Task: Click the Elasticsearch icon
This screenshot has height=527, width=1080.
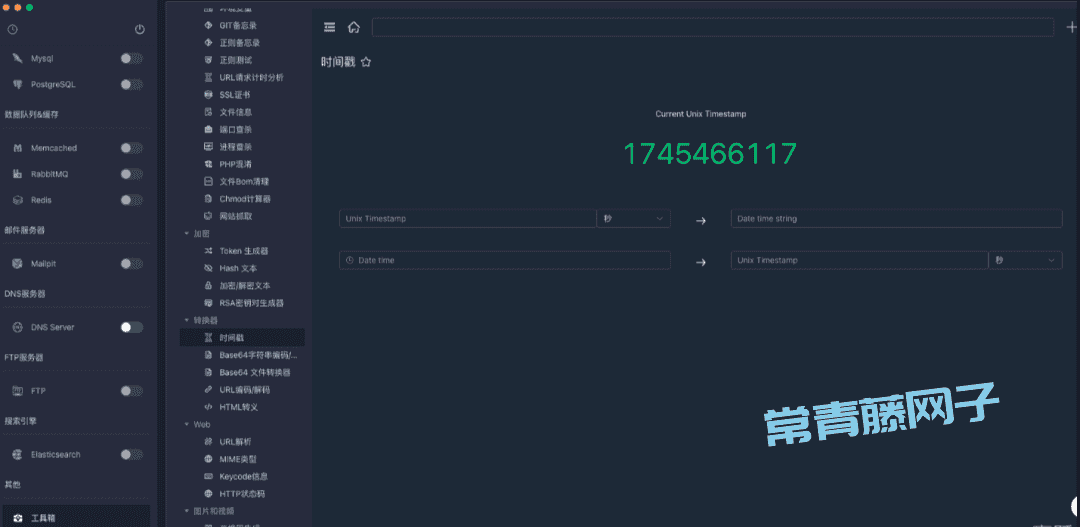Action: pos(18,455)
